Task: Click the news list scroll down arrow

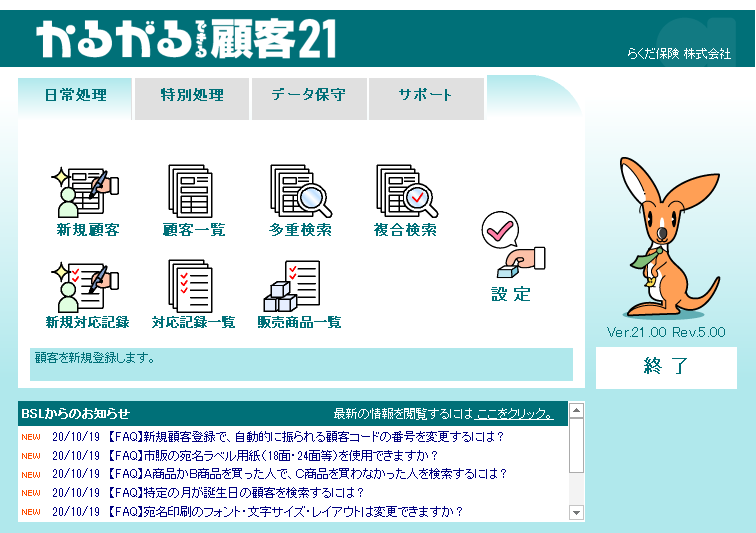Action: [x=576, y=512]
